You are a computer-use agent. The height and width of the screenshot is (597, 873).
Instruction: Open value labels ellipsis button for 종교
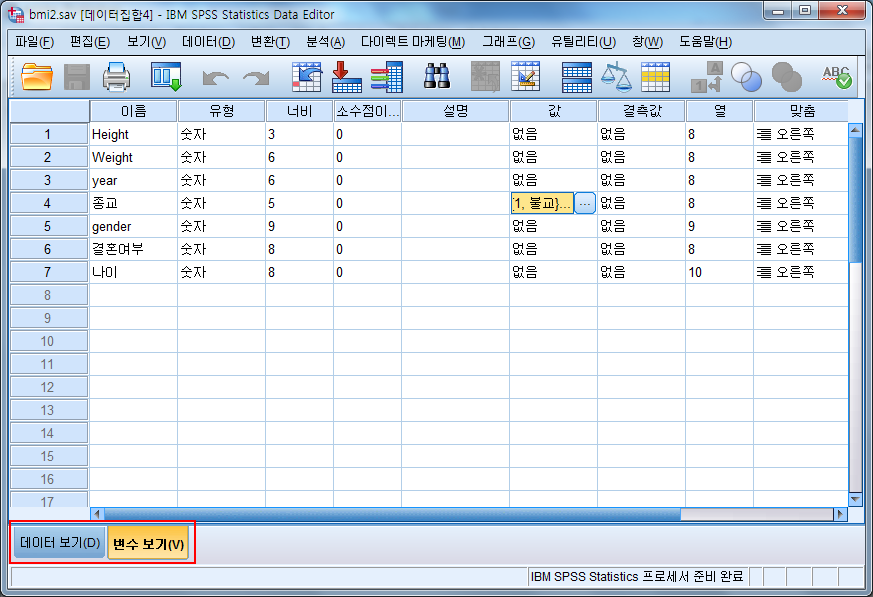[x=585, y=203]
